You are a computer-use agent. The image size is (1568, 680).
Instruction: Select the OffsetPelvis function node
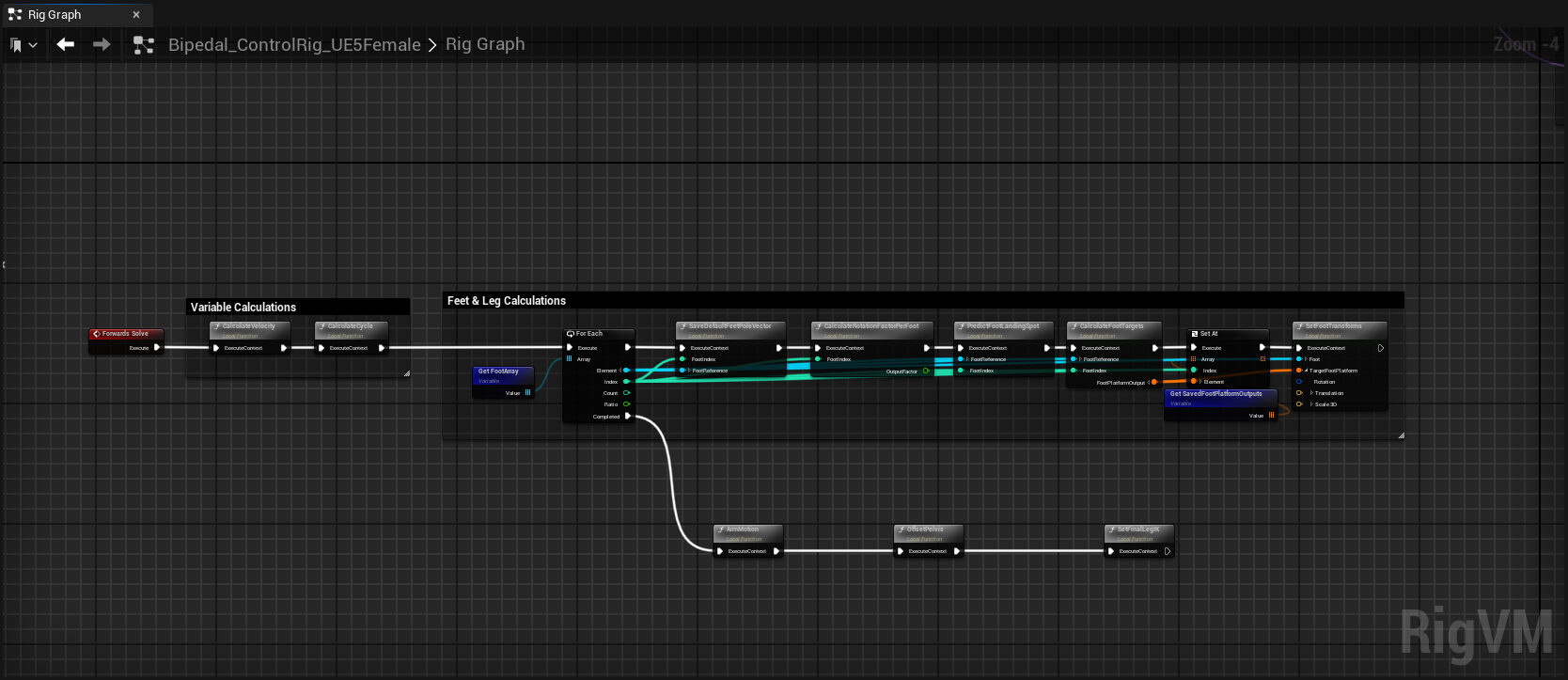pyautogui.click(x=928, y=530)
